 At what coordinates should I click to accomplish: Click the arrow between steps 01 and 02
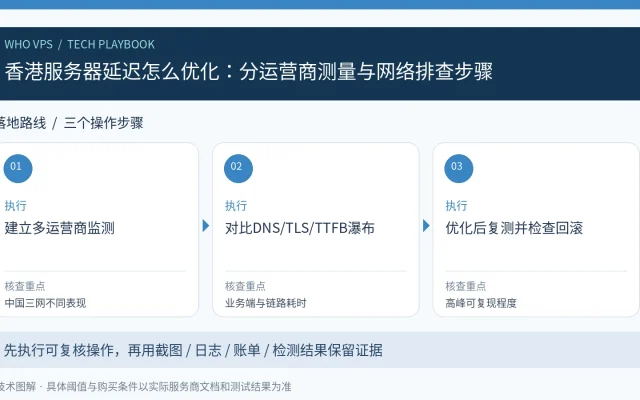pyautogui.click(x=206, y=226)
